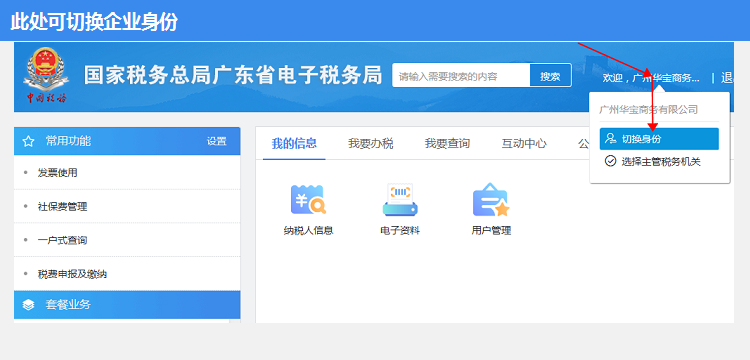Open the 用户管理 icon

pos(491,199)
